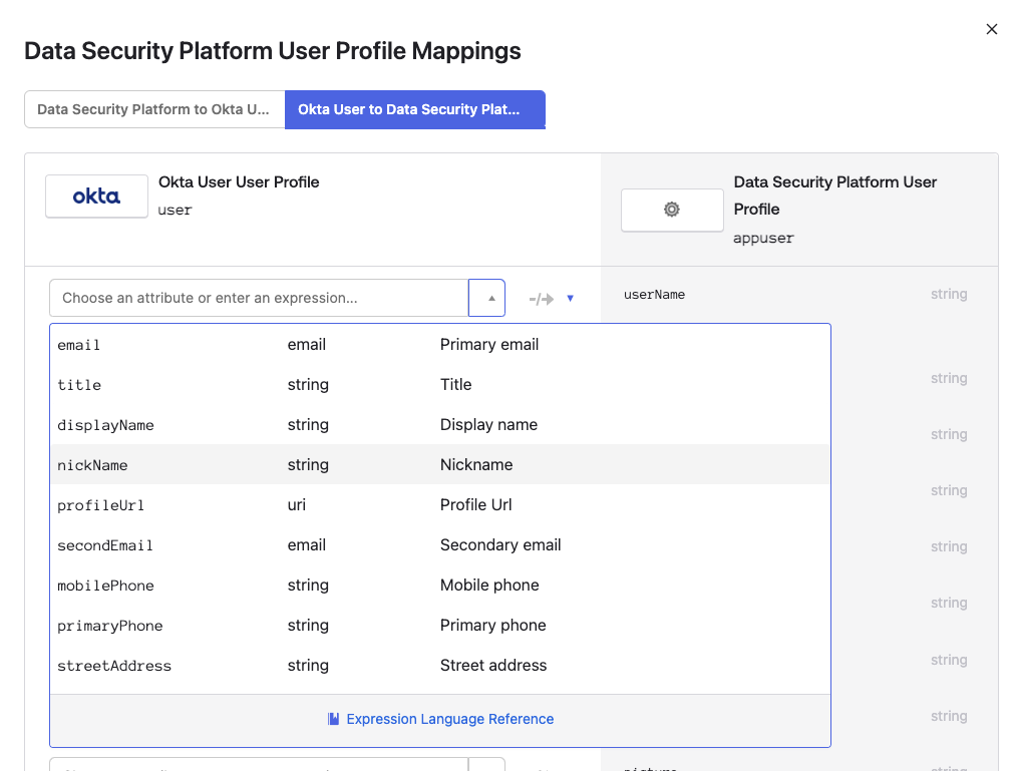Pick primaryPhone attribute

point(440,625)
